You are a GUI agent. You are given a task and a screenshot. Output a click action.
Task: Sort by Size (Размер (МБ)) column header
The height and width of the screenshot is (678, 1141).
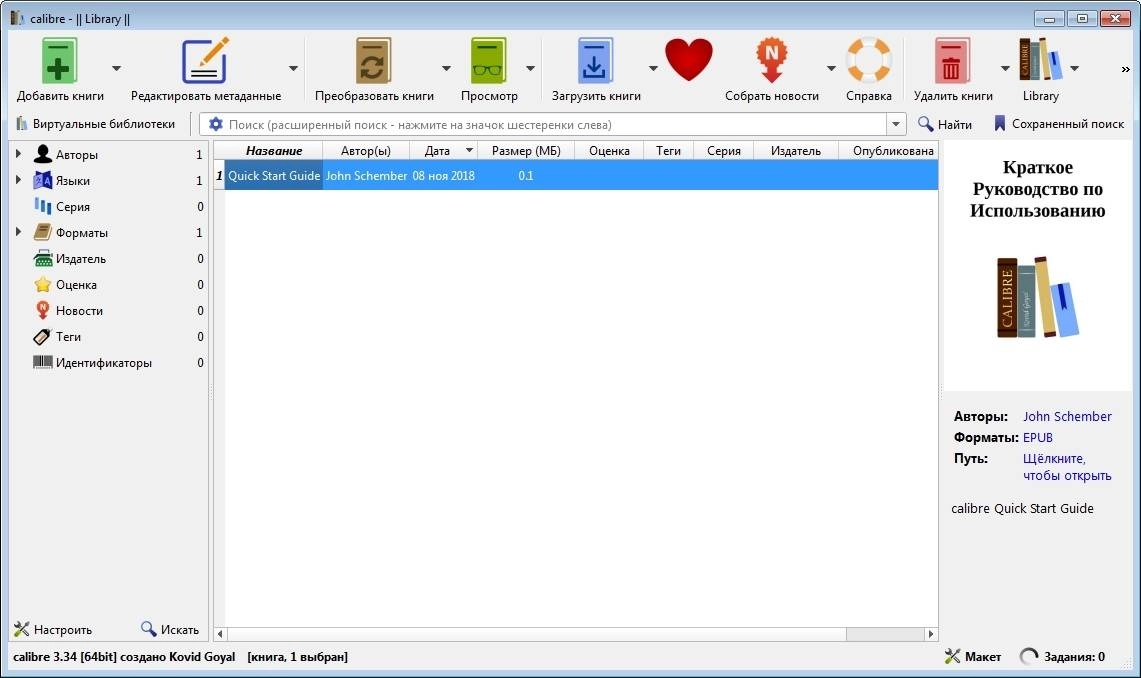pyautogui.click(x=526, y=151)
